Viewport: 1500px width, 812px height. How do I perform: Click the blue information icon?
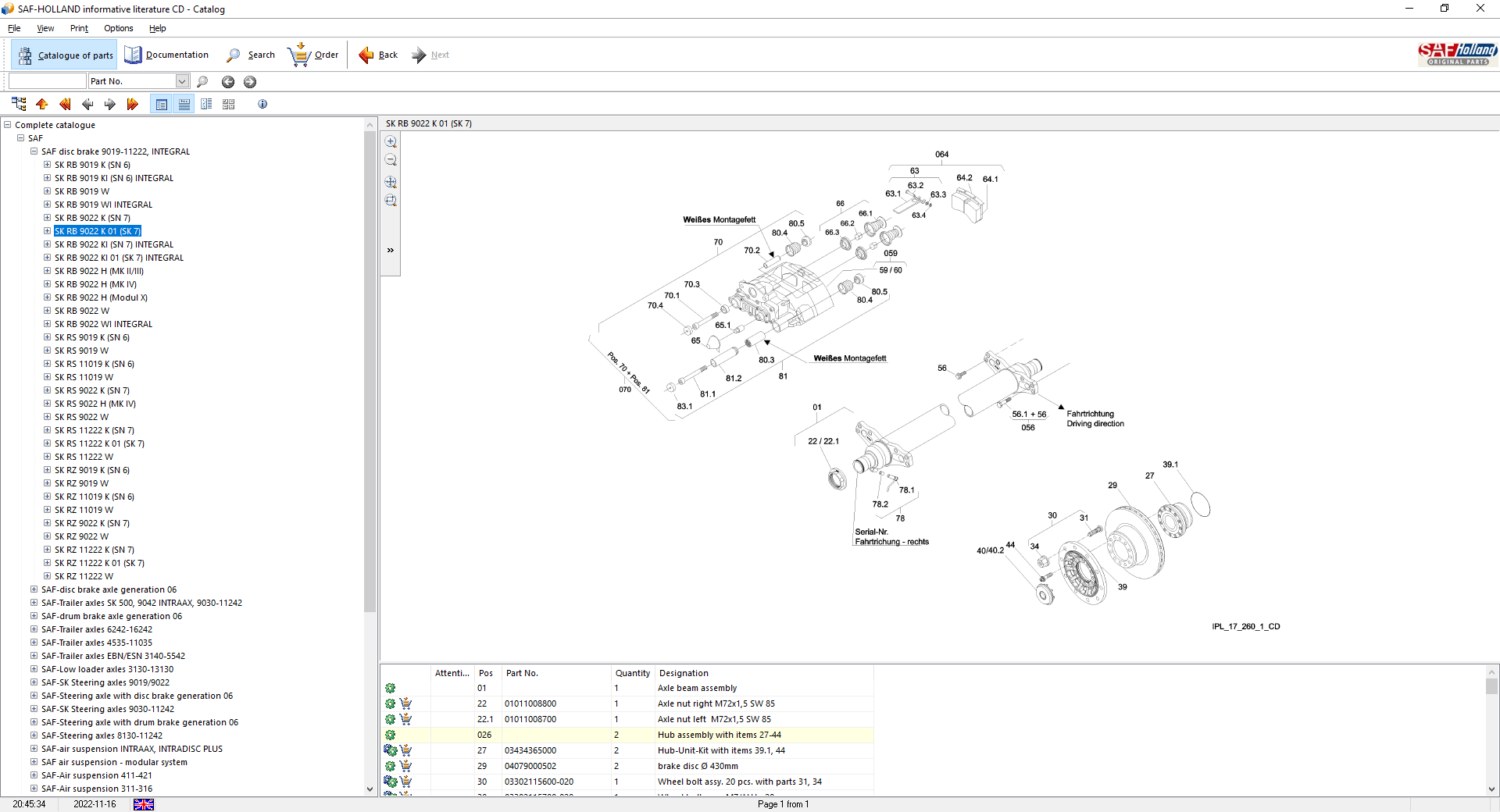262,104
